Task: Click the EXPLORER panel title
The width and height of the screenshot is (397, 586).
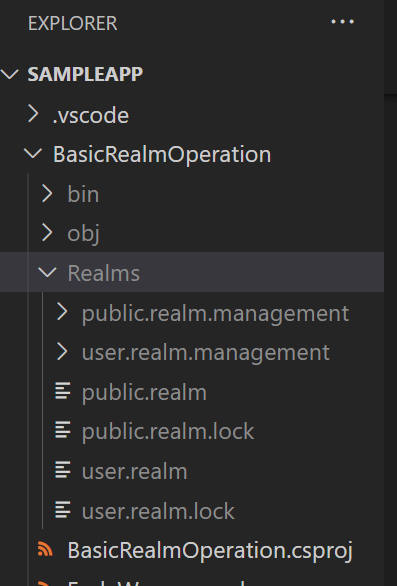Action: click(x=73, y=23)
